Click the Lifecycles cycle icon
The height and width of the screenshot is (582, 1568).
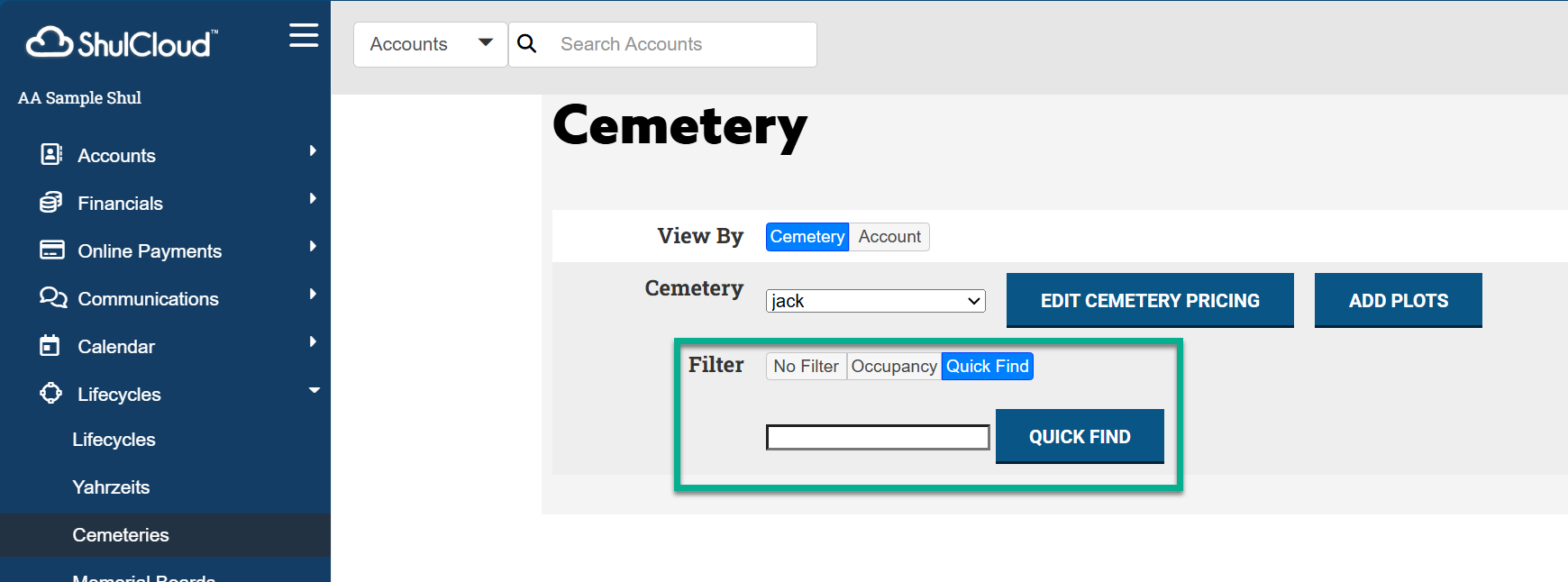[51, 394]
